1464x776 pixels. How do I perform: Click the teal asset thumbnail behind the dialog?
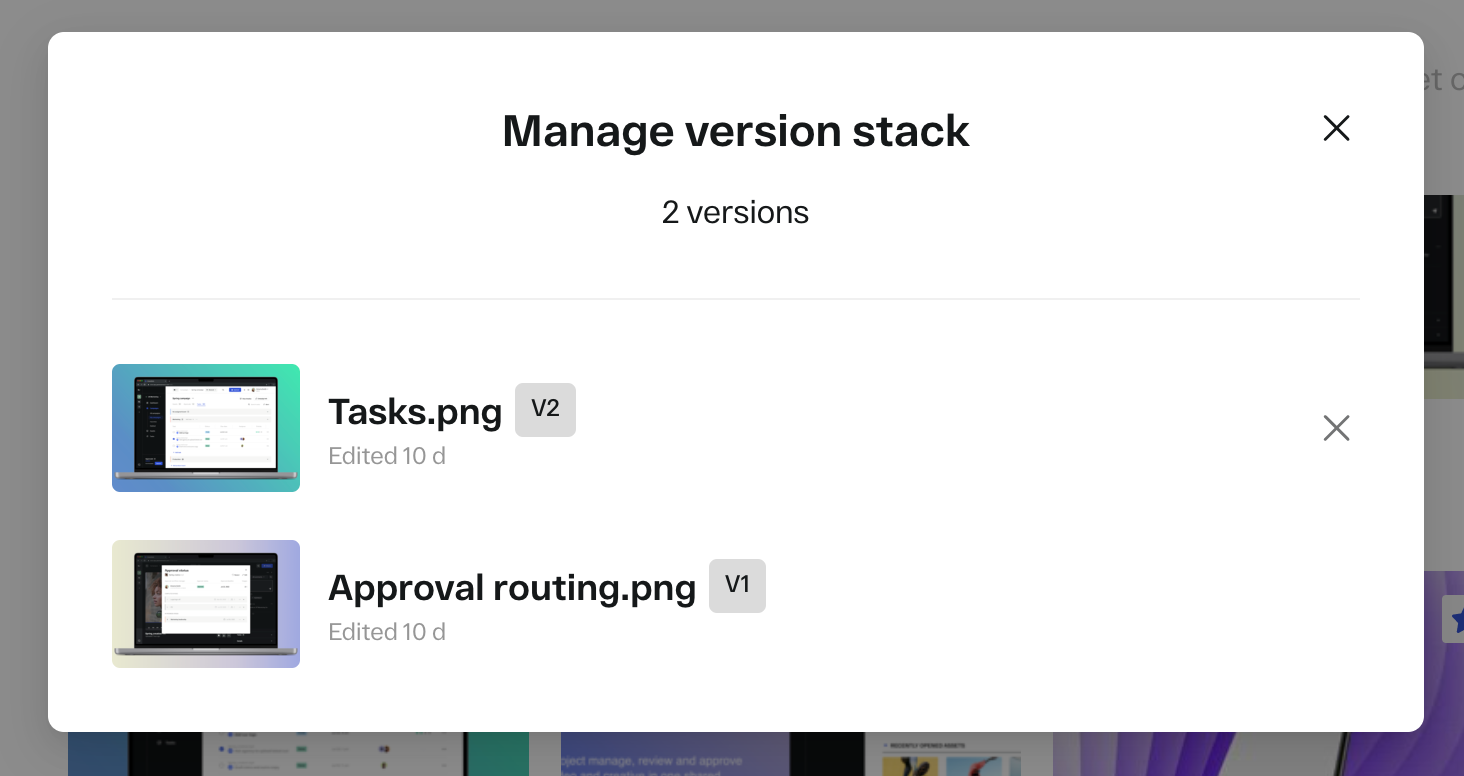(298, 753)
